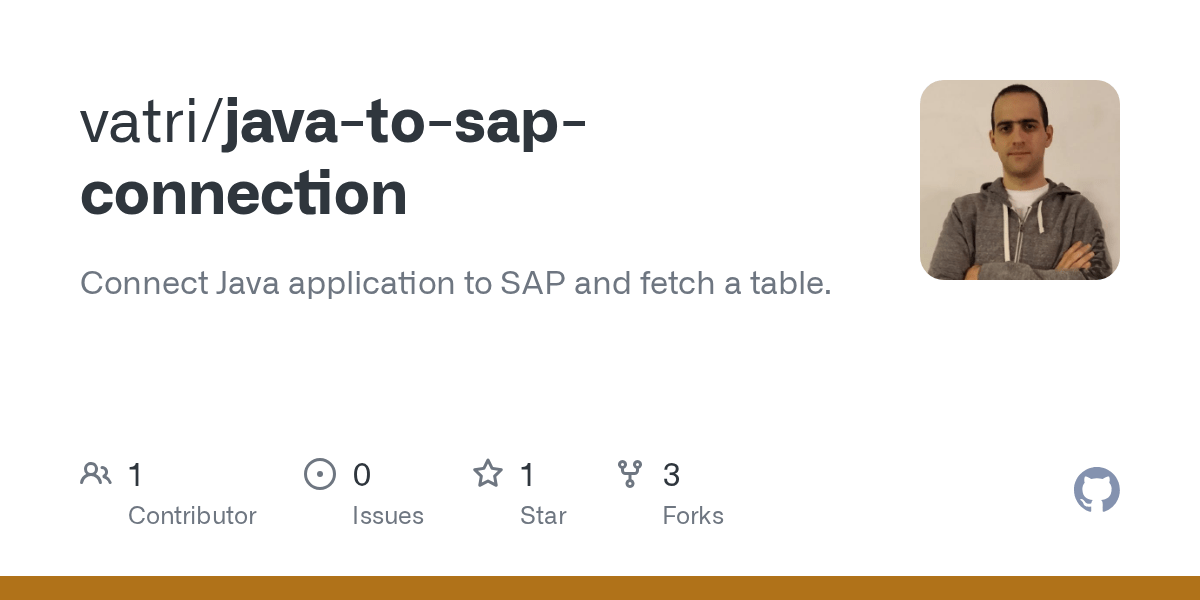
Task: Click the star count number 1
Action: coord(527,475)
